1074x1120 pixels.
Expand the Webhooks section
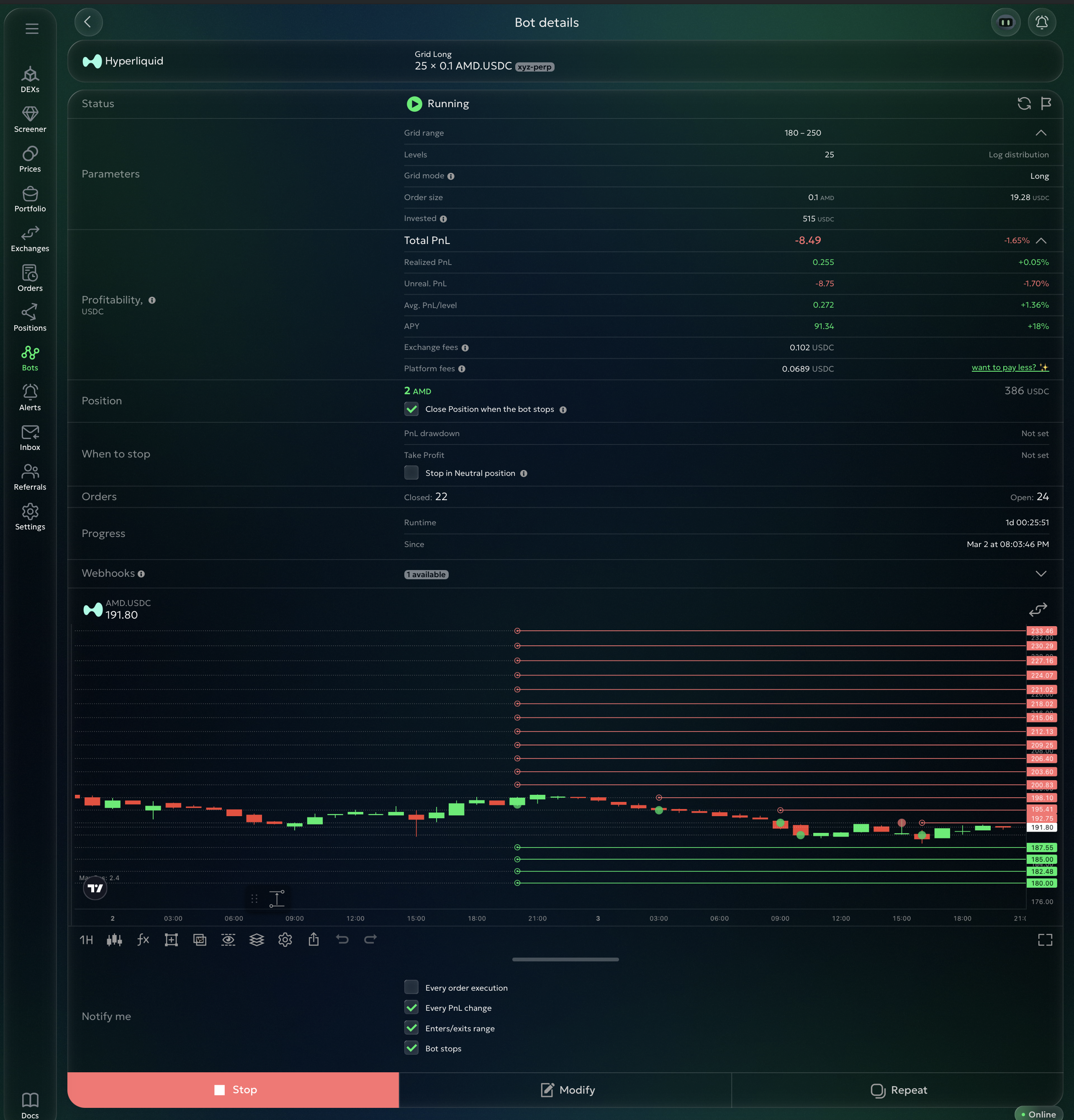pos(1041,574)
